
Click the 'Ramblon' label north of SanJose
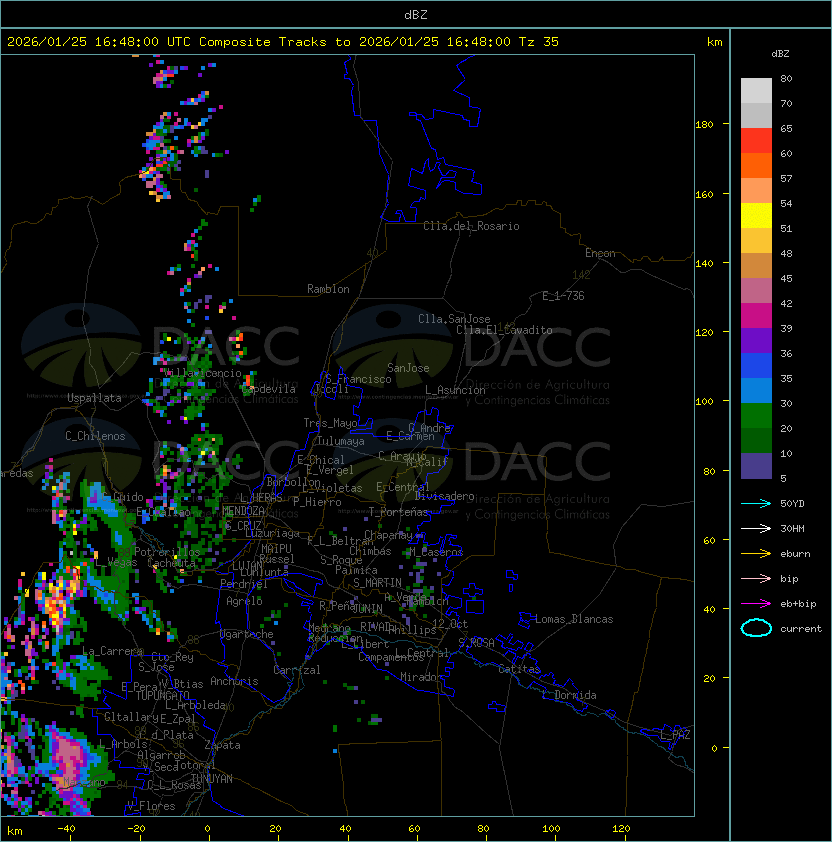tap(328, 289)
